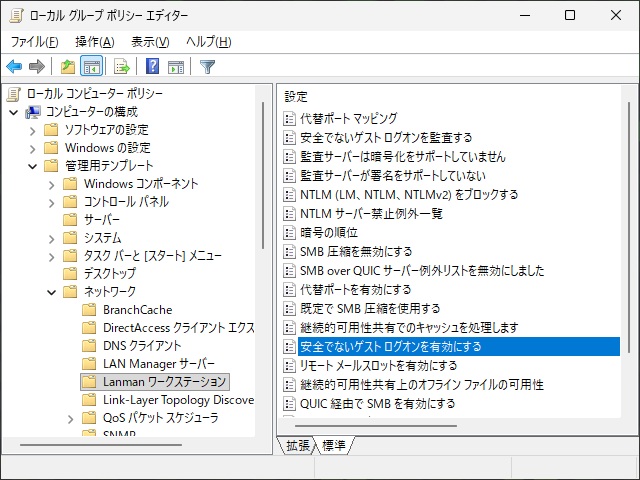This screenshot has height=480, width=640.
Task: Open the 表示(V) menu
Action: (150, 42)
